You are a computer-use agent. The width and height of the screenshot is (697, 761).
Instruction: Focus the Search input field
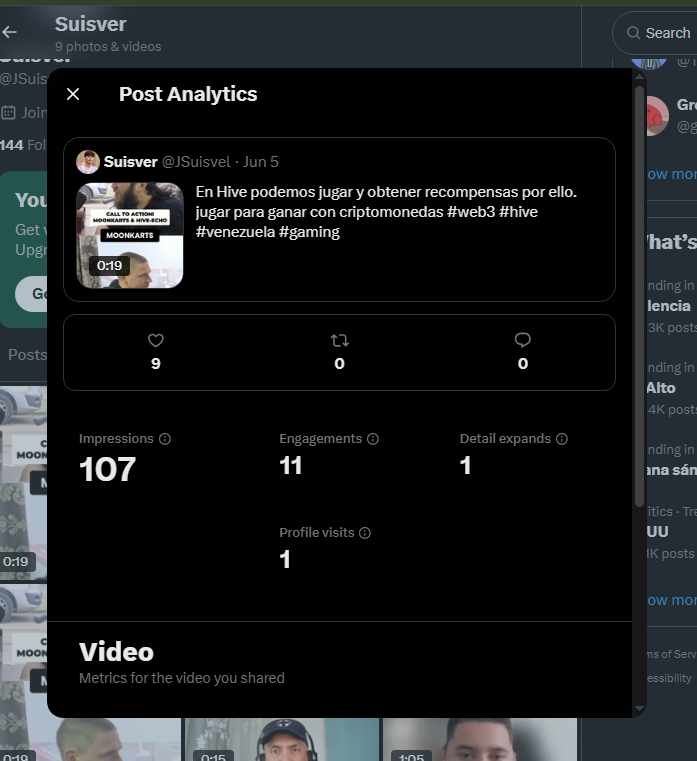655,33
